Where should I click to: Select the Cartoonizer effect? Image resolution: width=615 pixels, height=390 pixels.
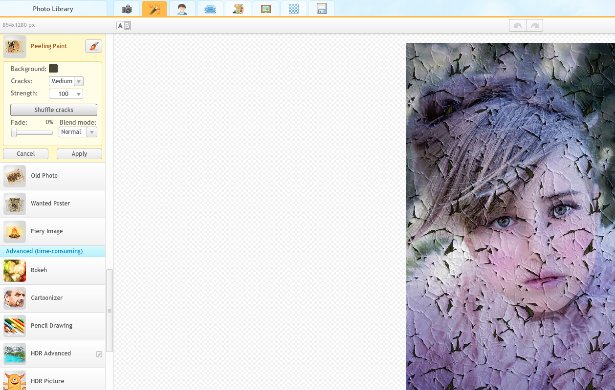(x=53, y=298)
